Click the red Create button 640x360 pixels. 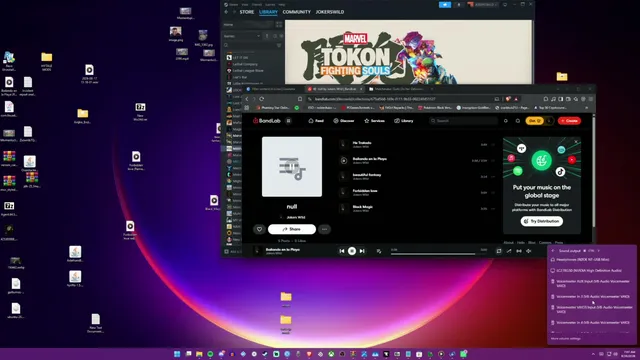569,121
